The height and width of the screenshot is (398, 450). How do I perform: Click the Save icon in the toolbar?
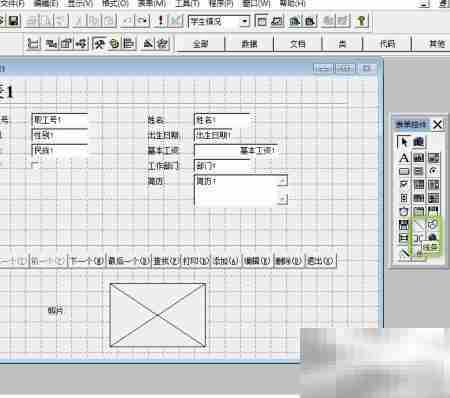click(x=14, y=21)
